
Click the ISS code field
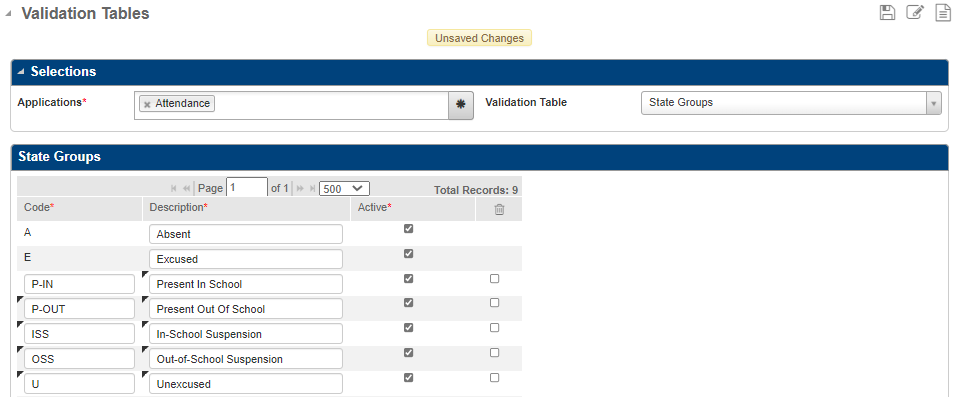pos(79,334)
